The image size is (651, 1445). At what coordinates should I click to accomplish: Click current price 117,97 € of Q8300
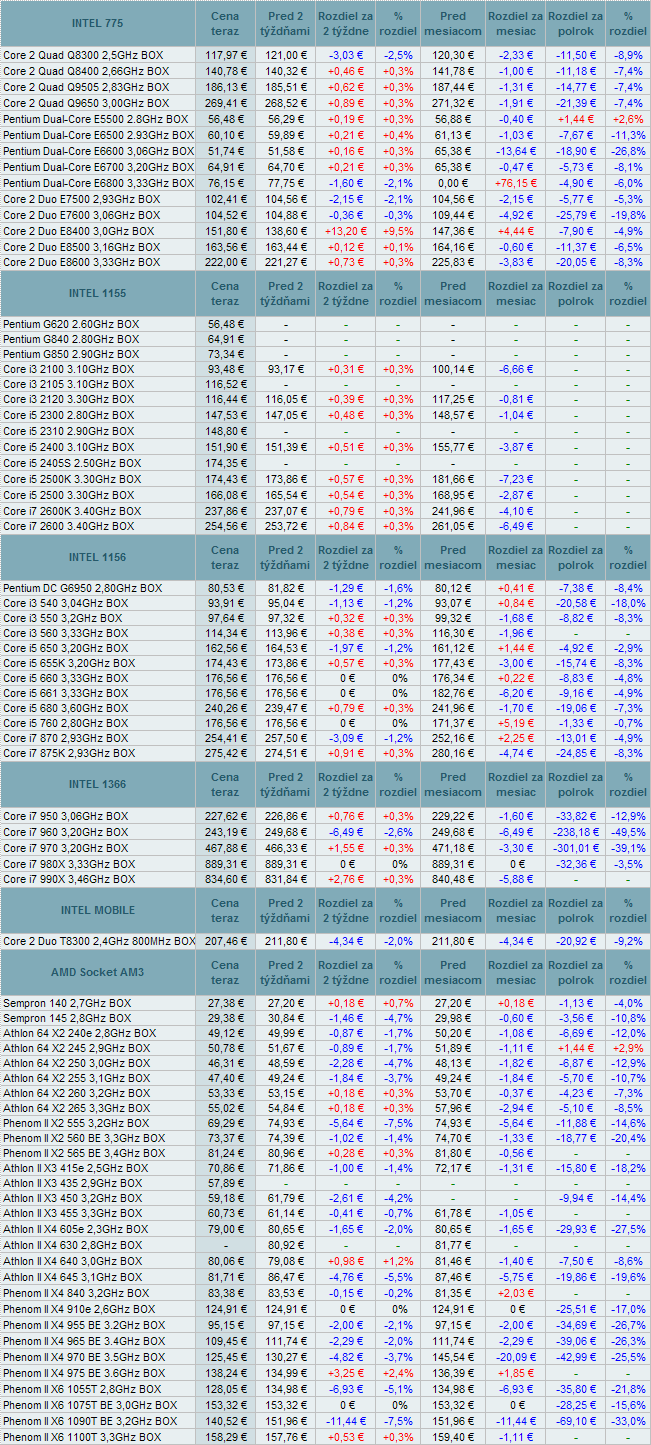pyautogui.click(x=225, y=55)
